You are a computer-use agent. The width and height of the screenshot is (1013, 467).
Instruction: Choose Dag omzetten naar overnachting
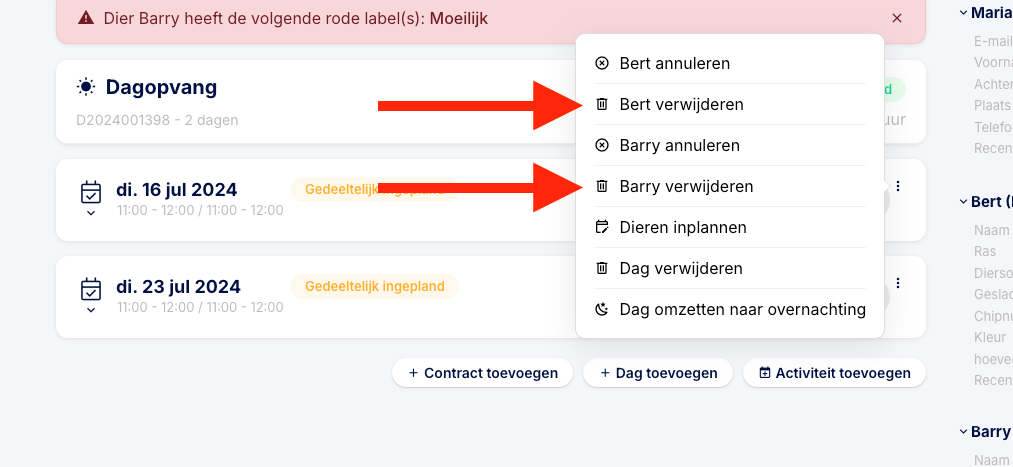[x=742, y=309]
